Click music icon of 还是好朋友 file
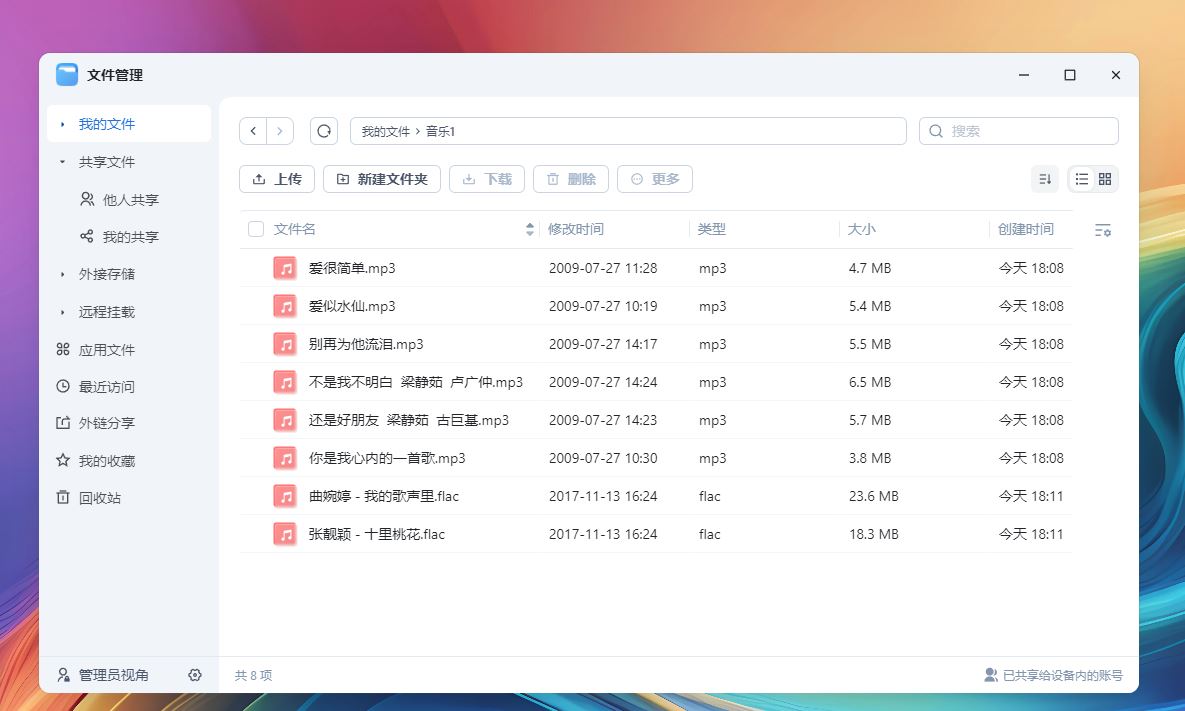The image size is (1185, 711). [x=285, y=420]
